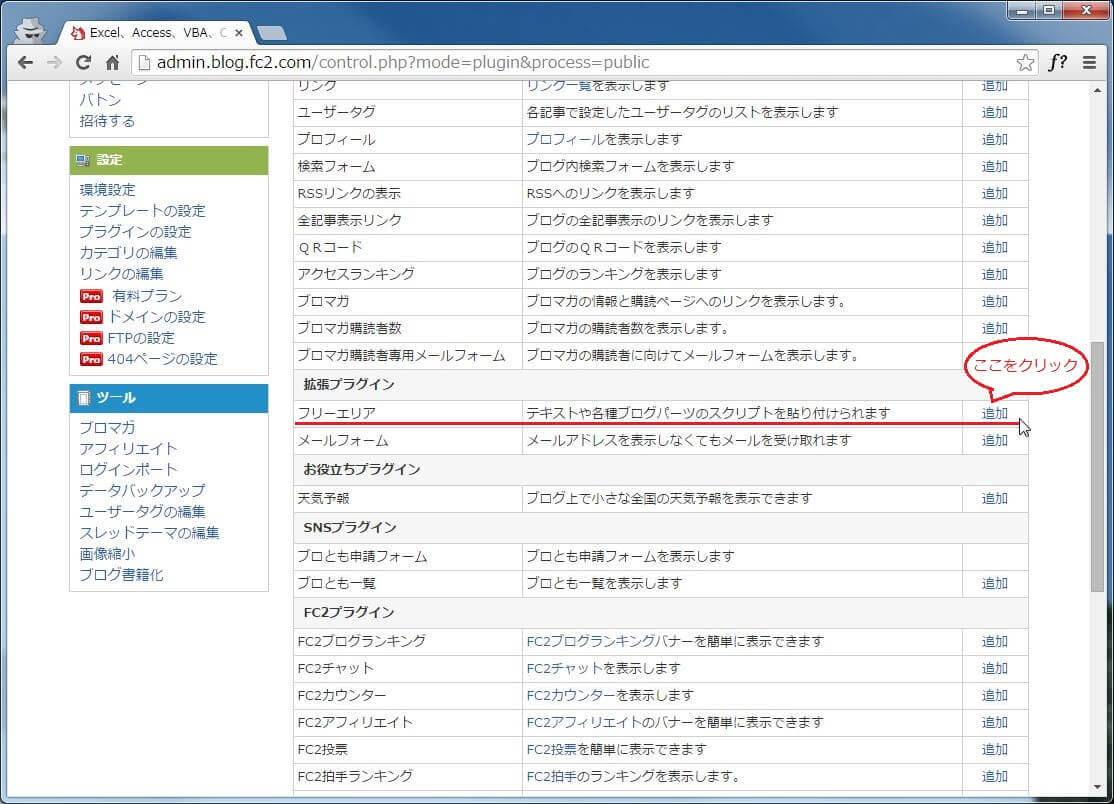Viewport: 1114px width, 804px height.
Task: Open データバックアップ under ツール
Action: coord(142,490)
